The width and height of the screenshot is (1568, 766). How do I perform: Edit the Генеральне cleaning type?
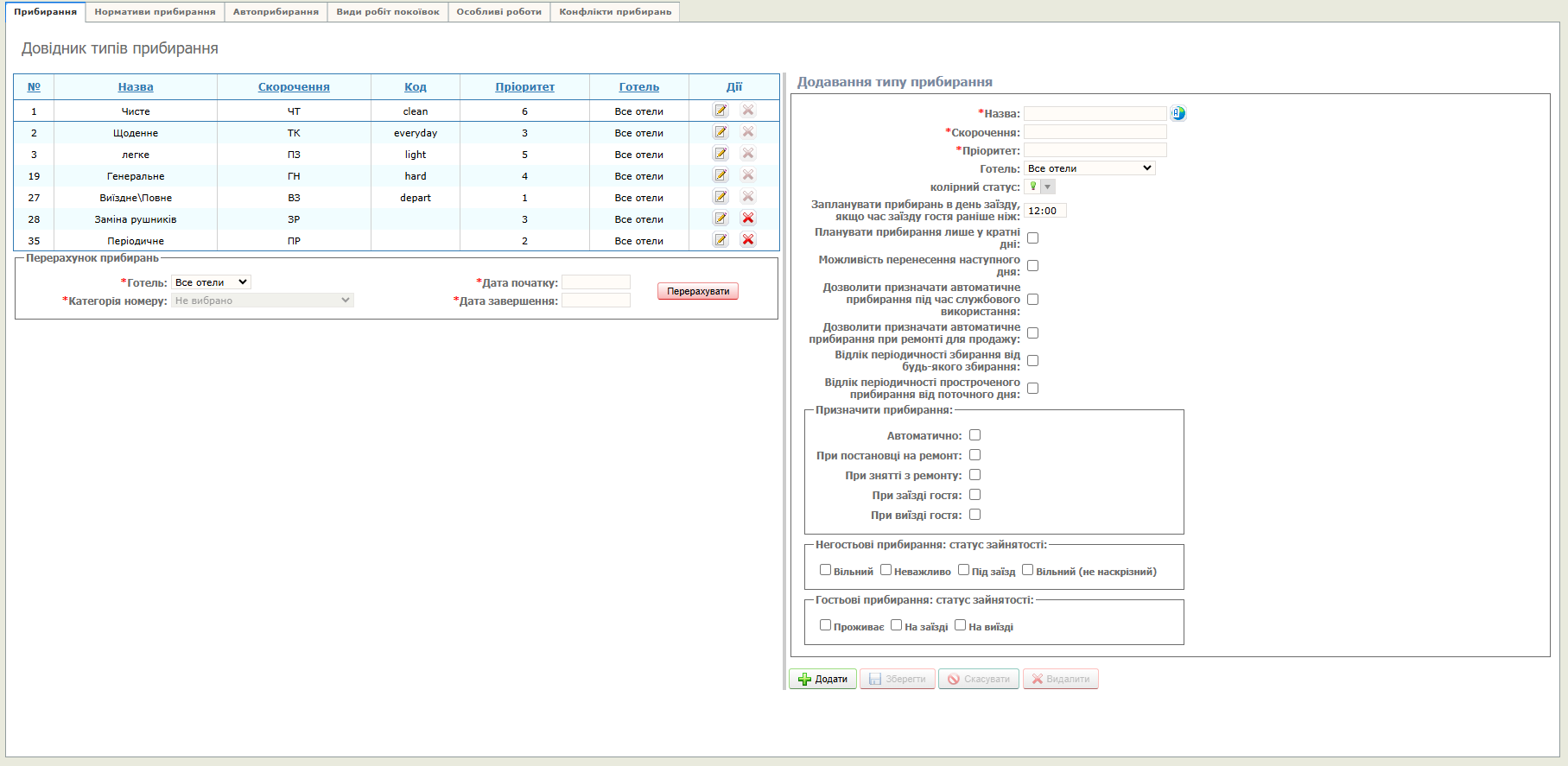click(721, 175)
